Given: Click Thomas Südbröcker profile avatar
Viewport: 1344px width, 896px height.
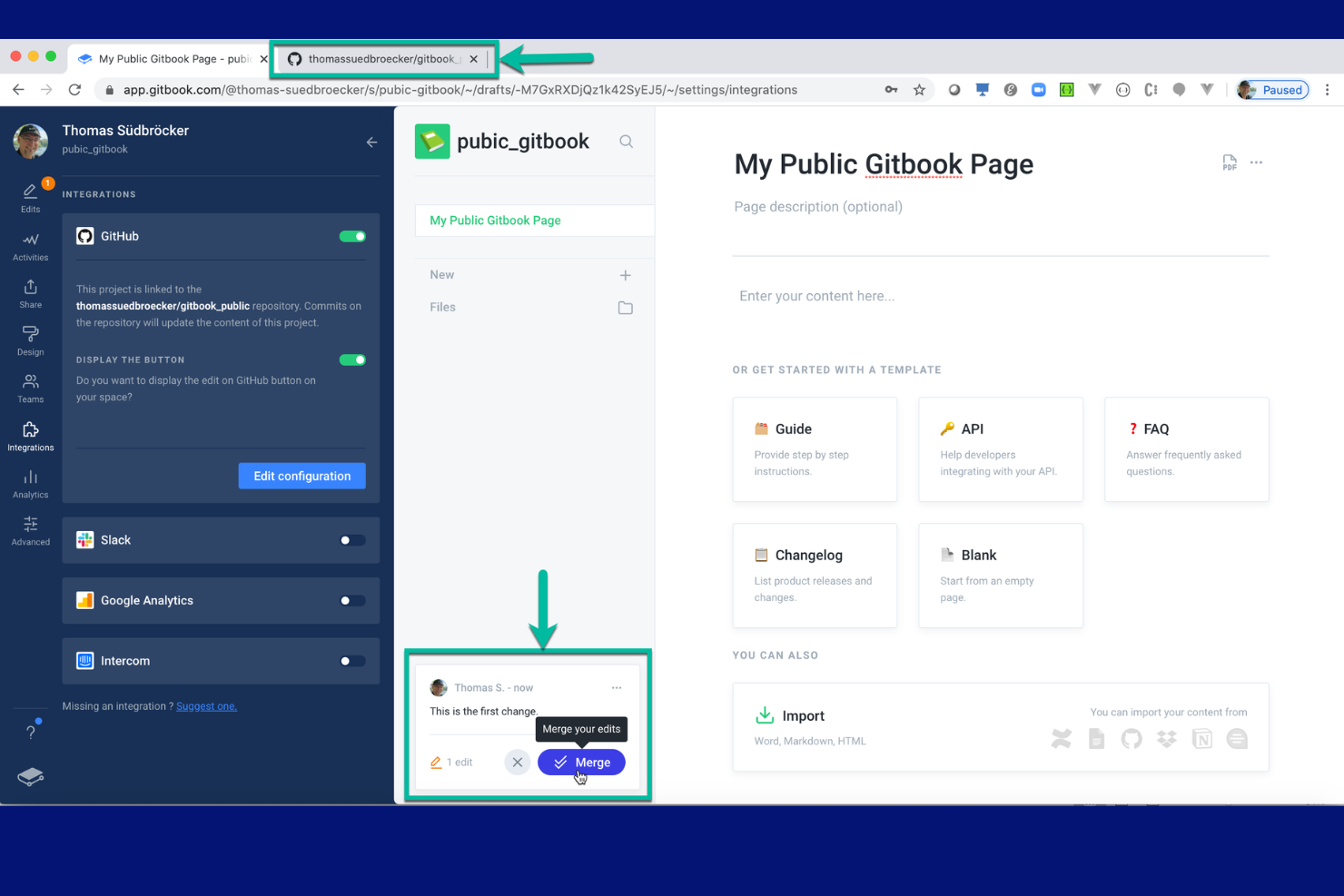Looking at the screenshot, I should 30,141.
